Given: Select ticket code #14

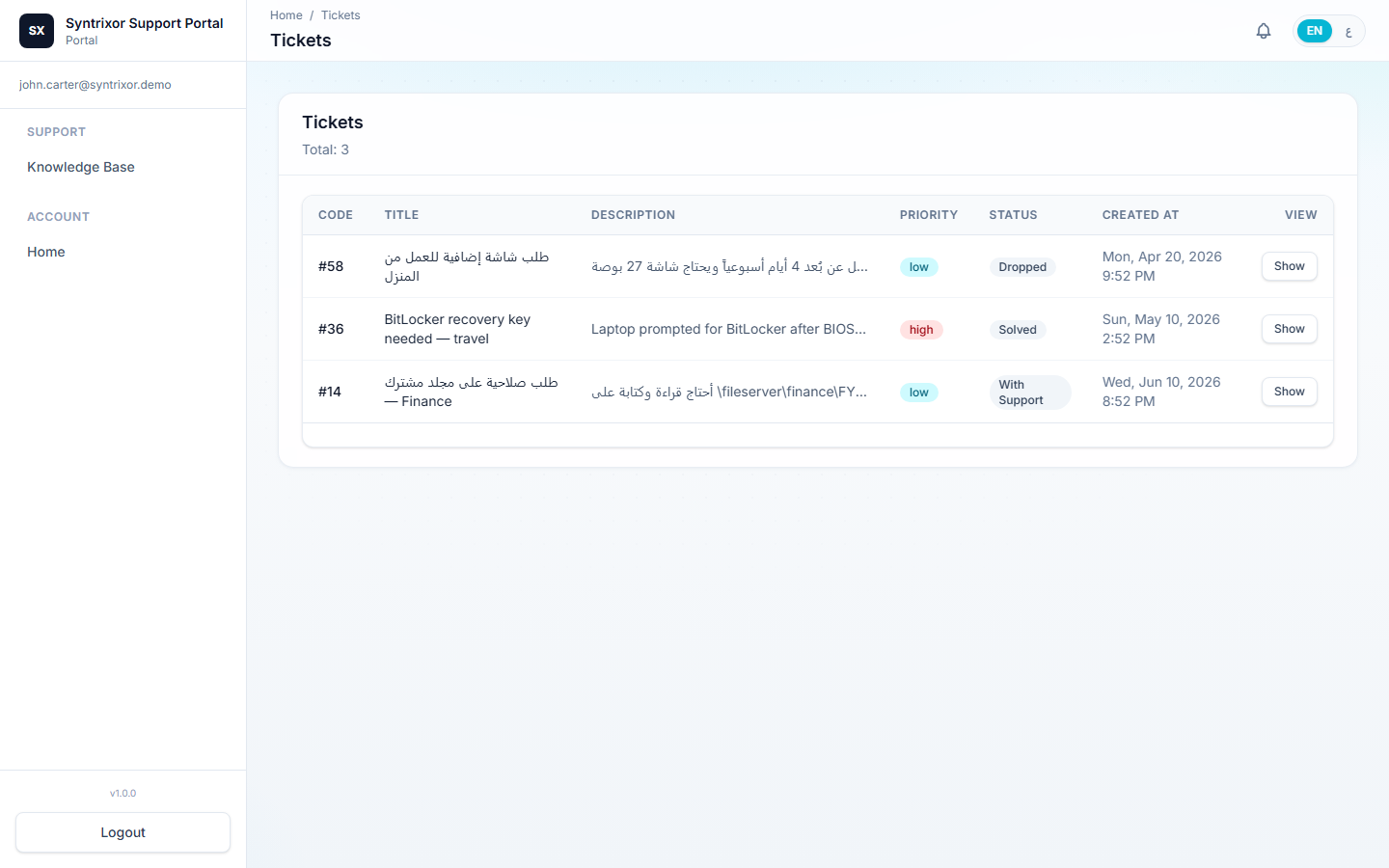Looking at the screenshot, I should click(330, 392).
